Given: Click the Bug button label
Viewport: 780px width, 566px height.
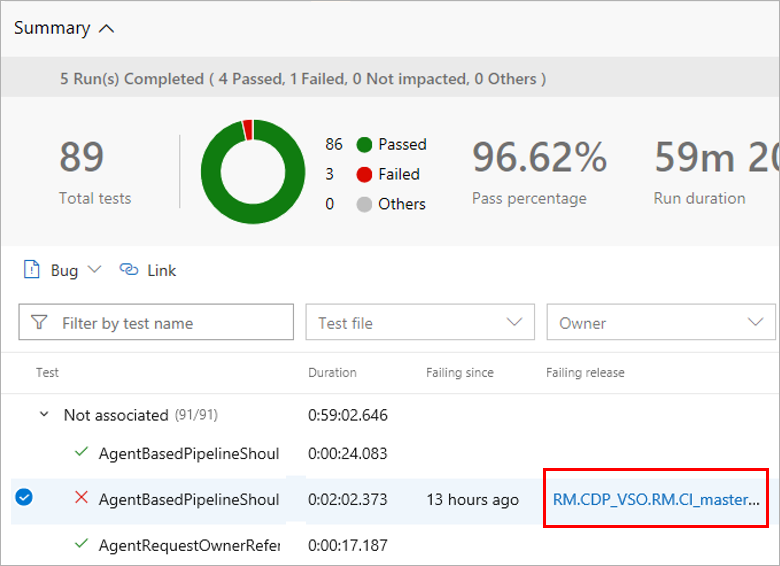Looking at the screenshot, I should 64,271.
